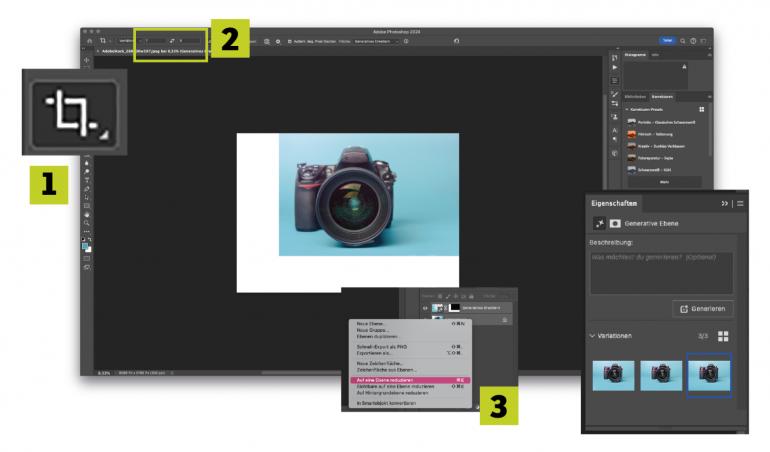Click the description prompt text field
This screenshot has width=770, height=452.
pyautogui.click(x=661, y=272)
